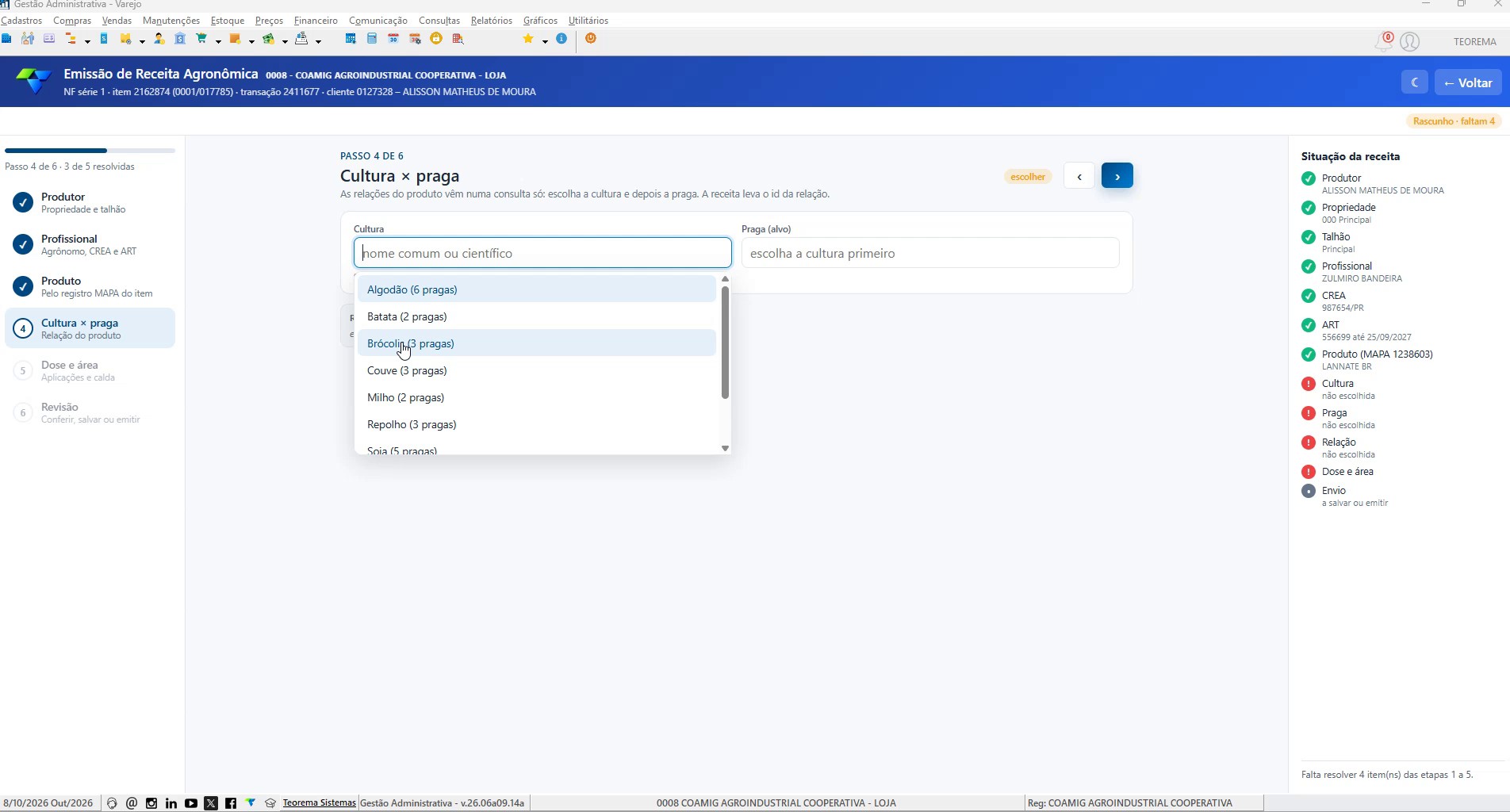The height and width of the screenshot is (812, 1510).
Task: Open the shopping cart toolbar icon
Action: pos(202,38)
